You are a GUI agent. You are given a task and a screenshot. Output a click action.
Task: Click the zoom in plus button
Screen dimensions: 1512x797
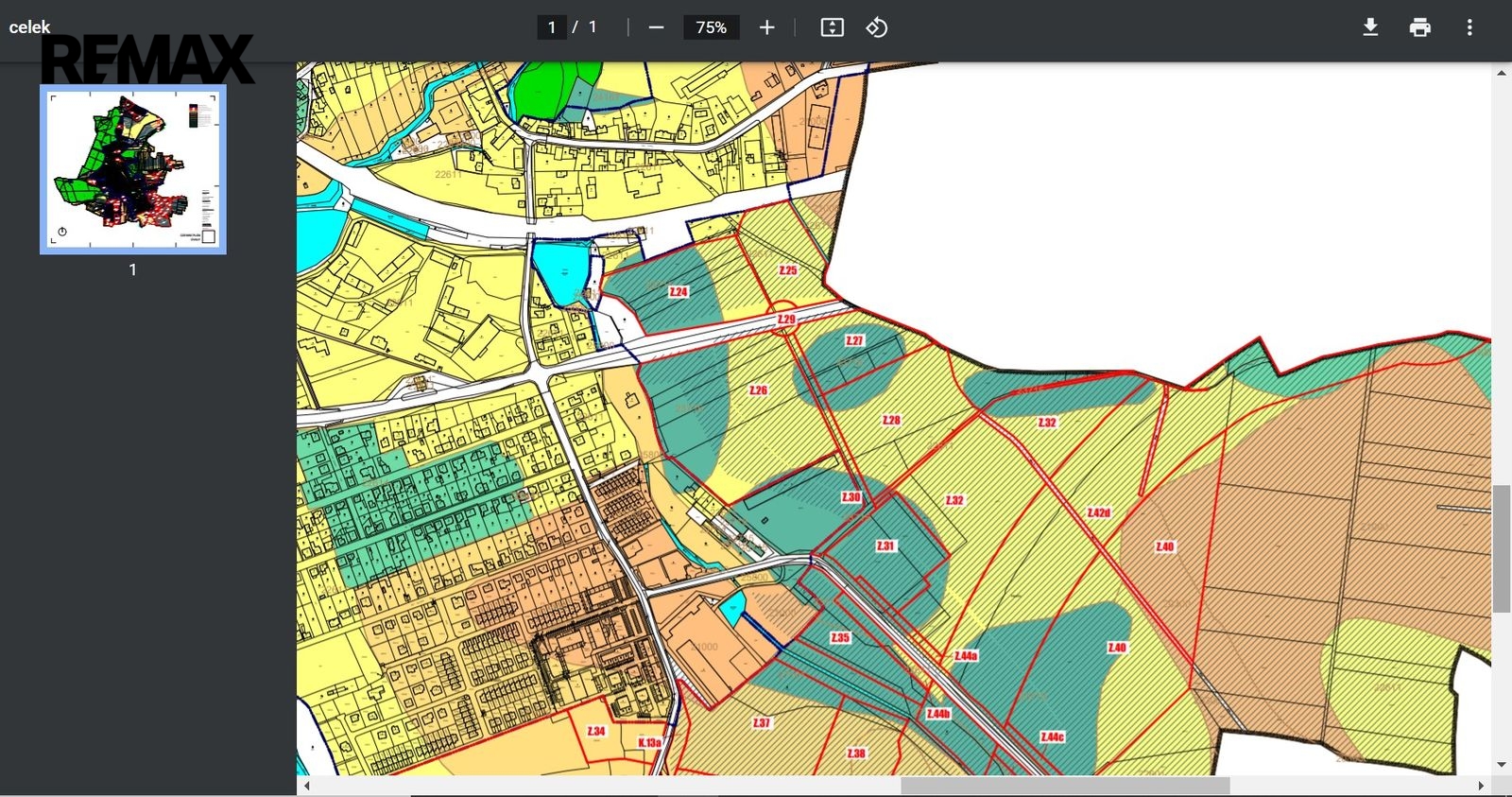(x=766, y=27)
